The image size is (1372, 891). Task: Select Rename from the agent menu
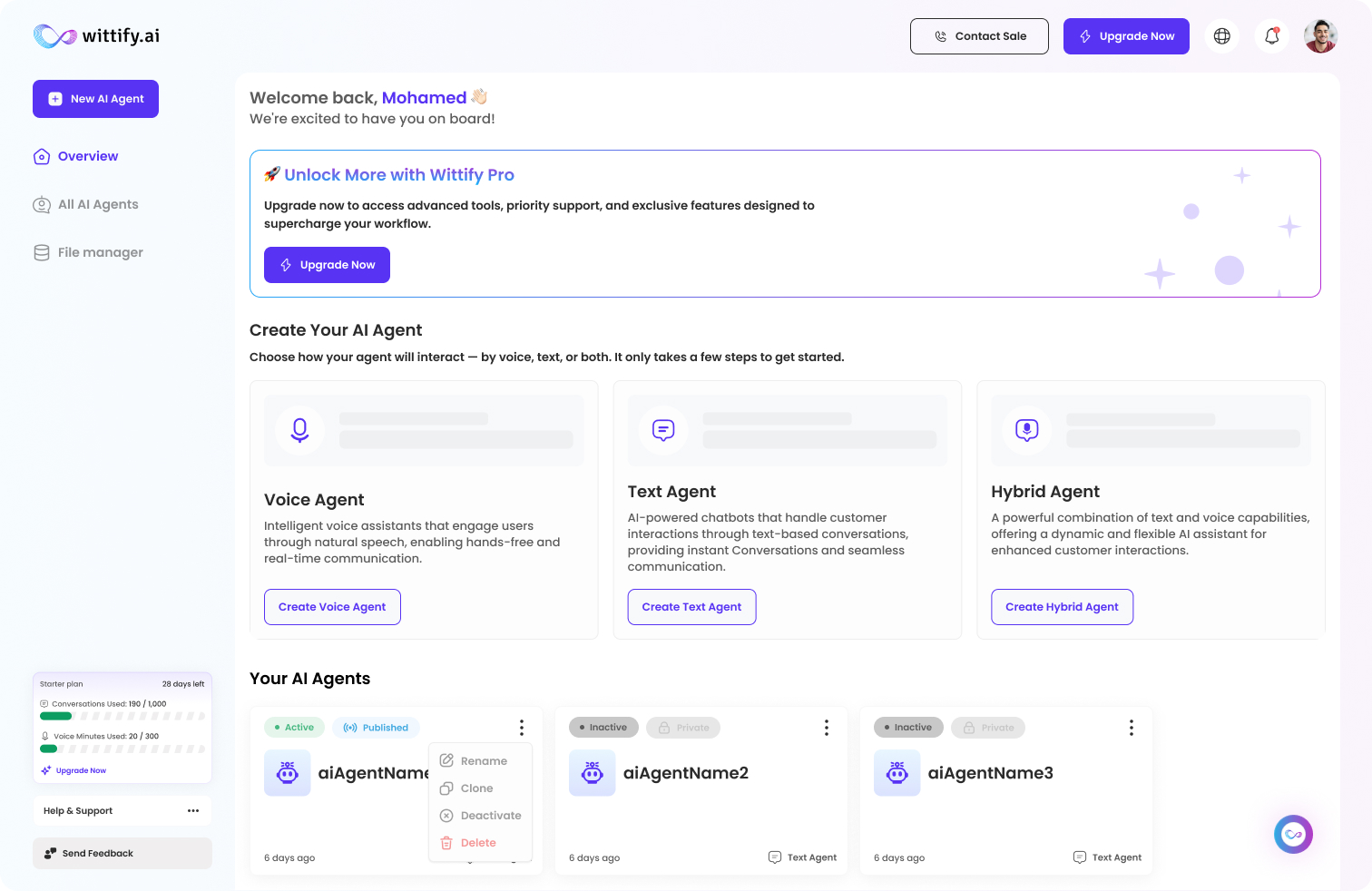coord(480,761)
